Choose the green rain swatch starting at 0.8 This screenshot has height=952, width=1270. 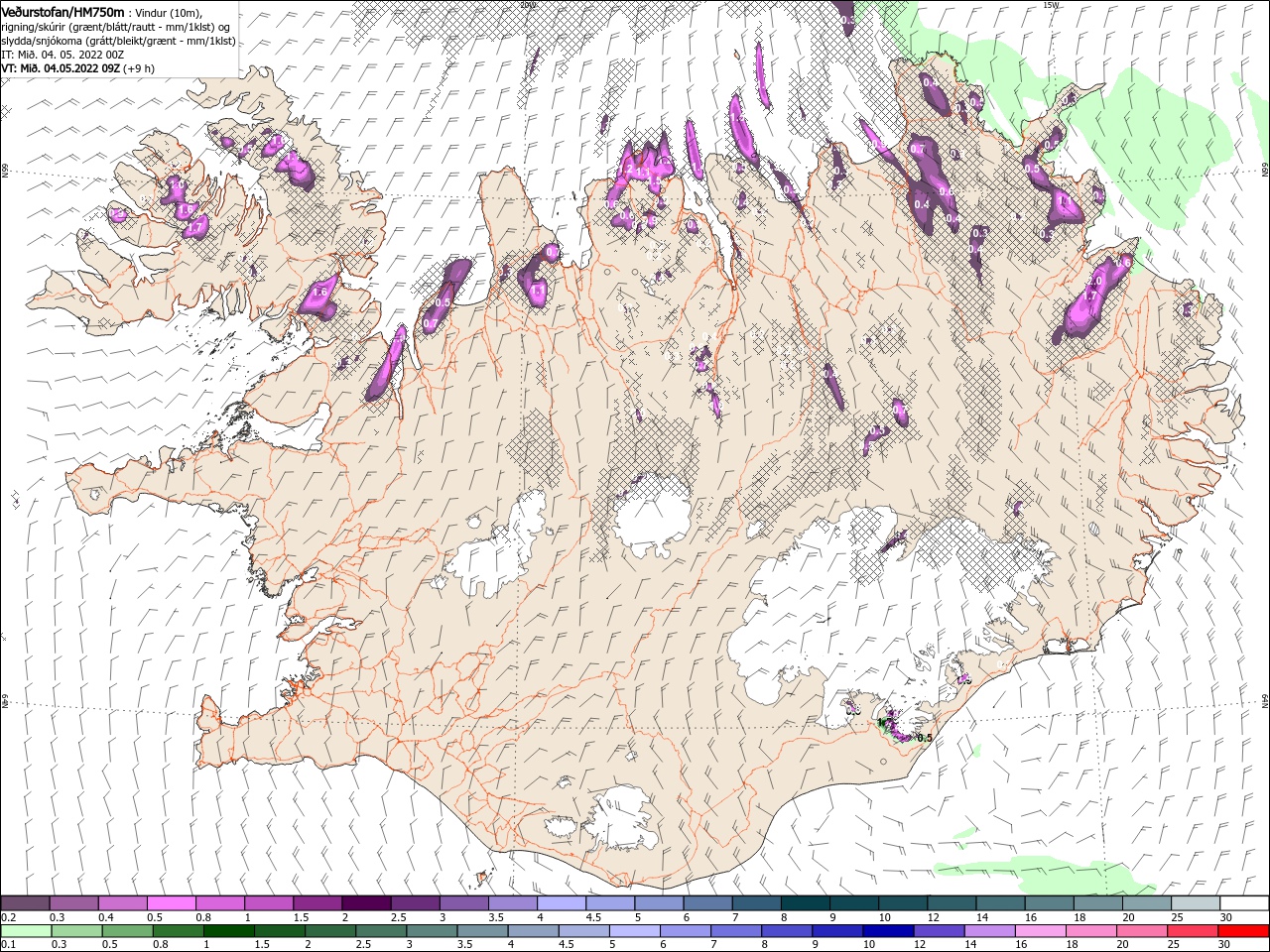point(178,931)
